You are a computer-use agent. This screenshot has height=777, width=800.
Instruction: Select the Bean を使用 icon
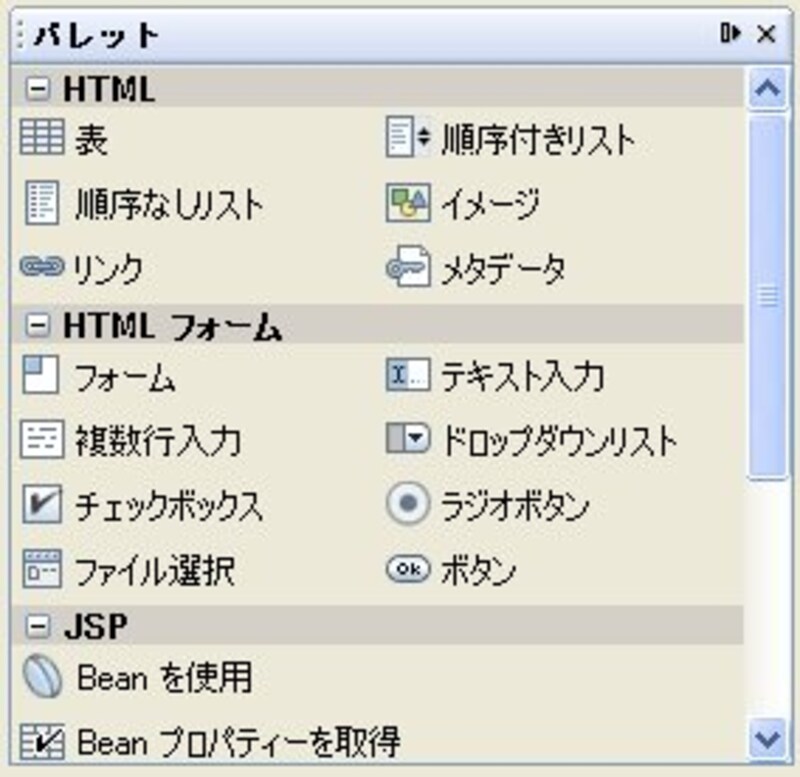pos(42,679)
